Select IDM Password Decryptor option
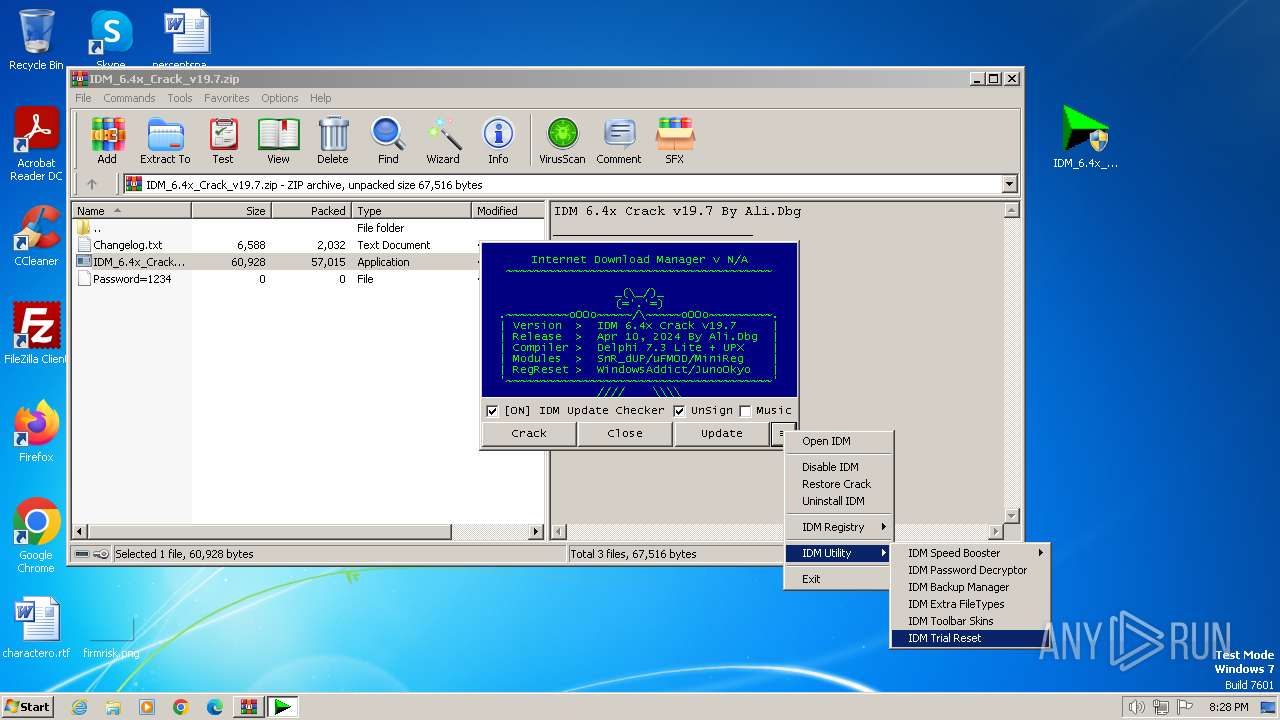Screen dimensions: 1280x720 (x=969, y=570)
